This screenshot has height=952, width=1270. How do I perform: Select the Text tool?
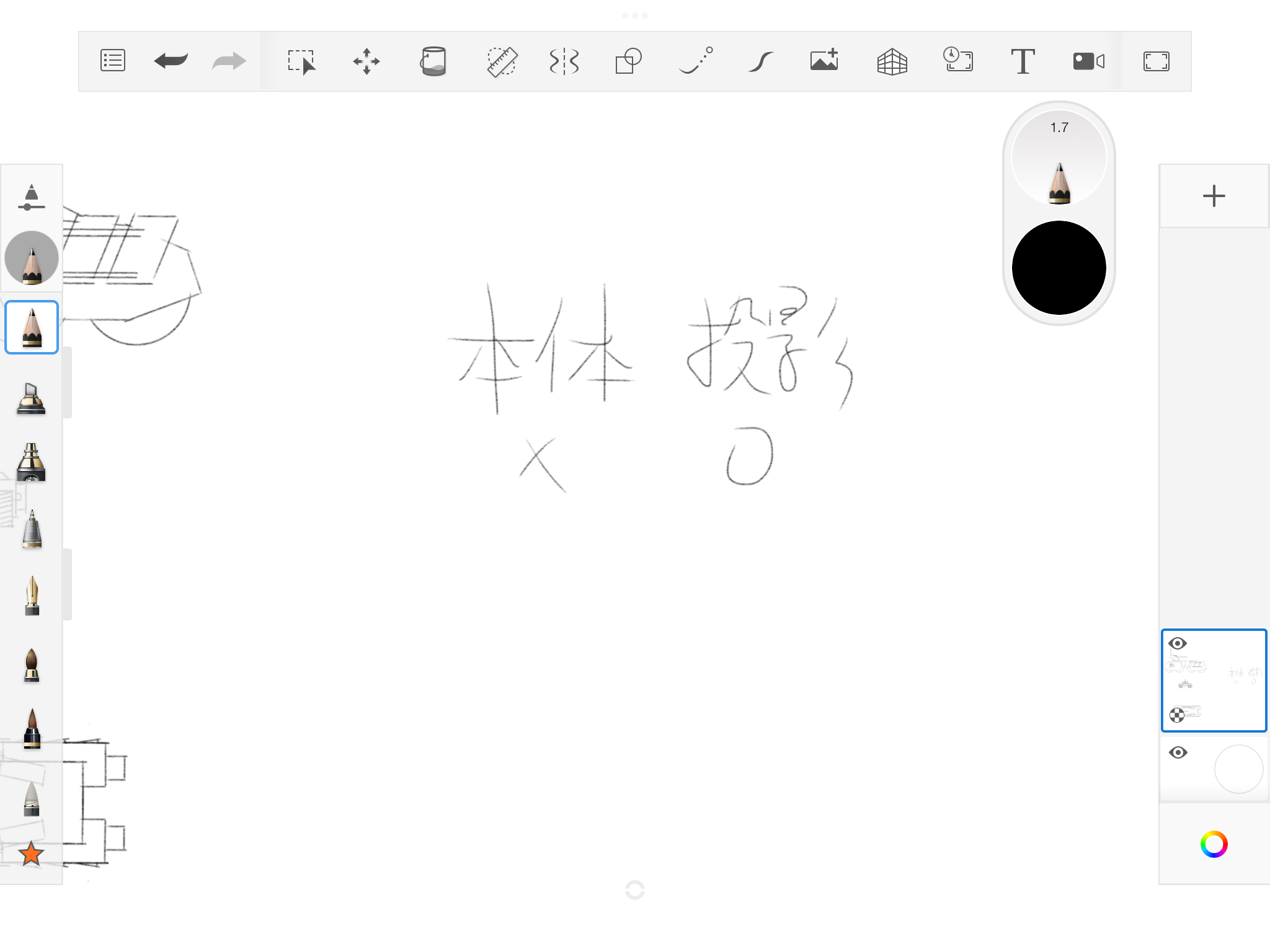tap(1023, 61)
